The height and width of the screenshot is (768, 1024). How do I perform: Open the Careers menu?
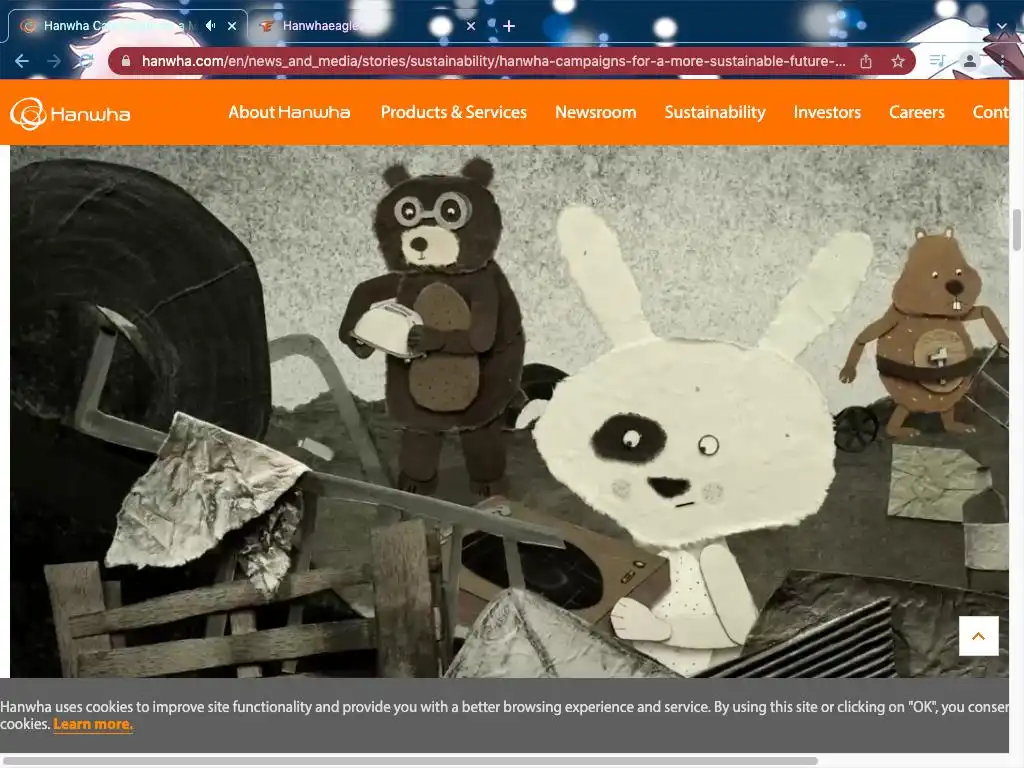click(x=917, y=112)
